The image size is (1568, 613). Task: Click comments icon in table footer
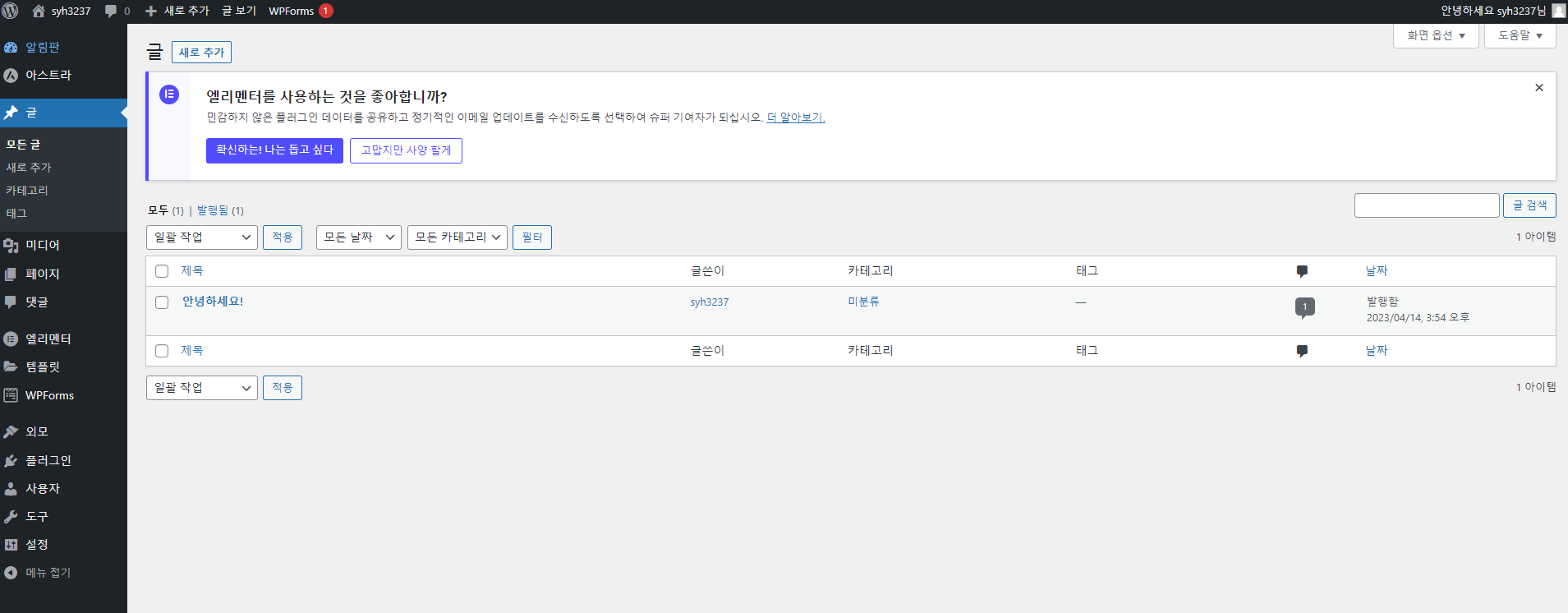[x=1302, y=351]
